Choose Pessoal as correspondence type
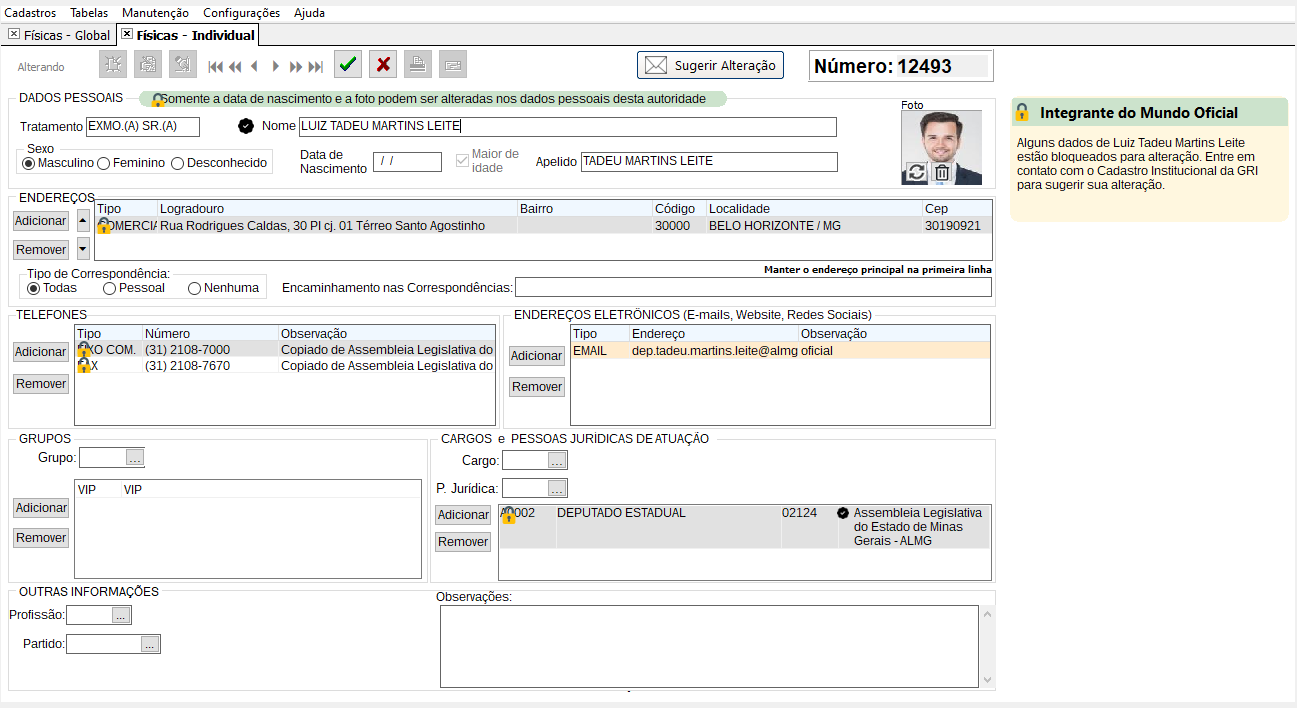 [x=110, y=288]
